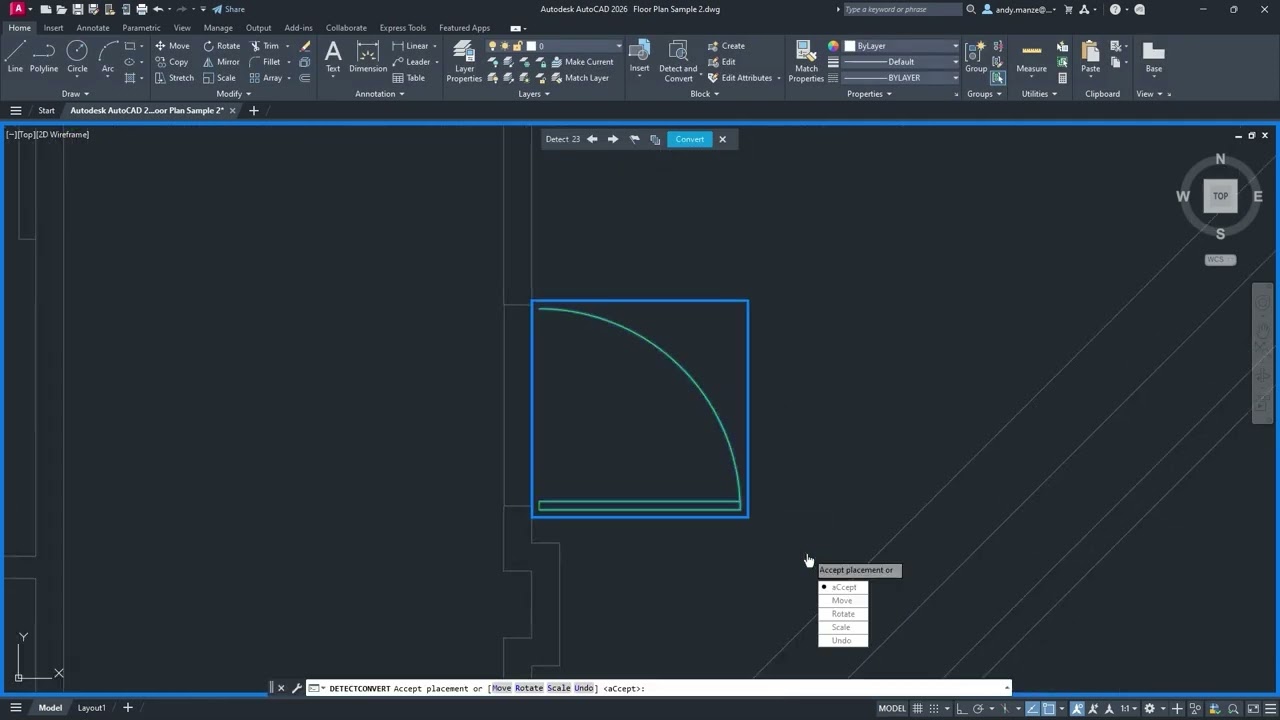Click Create block button
This screenshot has width=1280, height=720.
726,46
